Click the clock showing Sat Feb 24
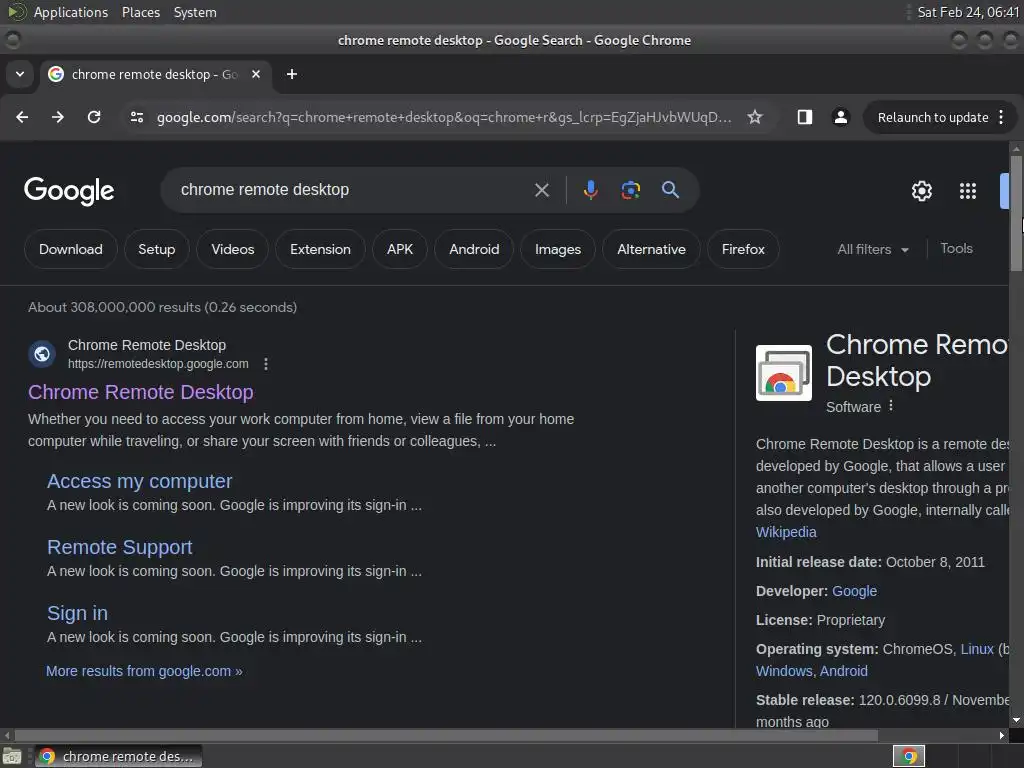This screenshot has width=1024, height=768. 968,12
